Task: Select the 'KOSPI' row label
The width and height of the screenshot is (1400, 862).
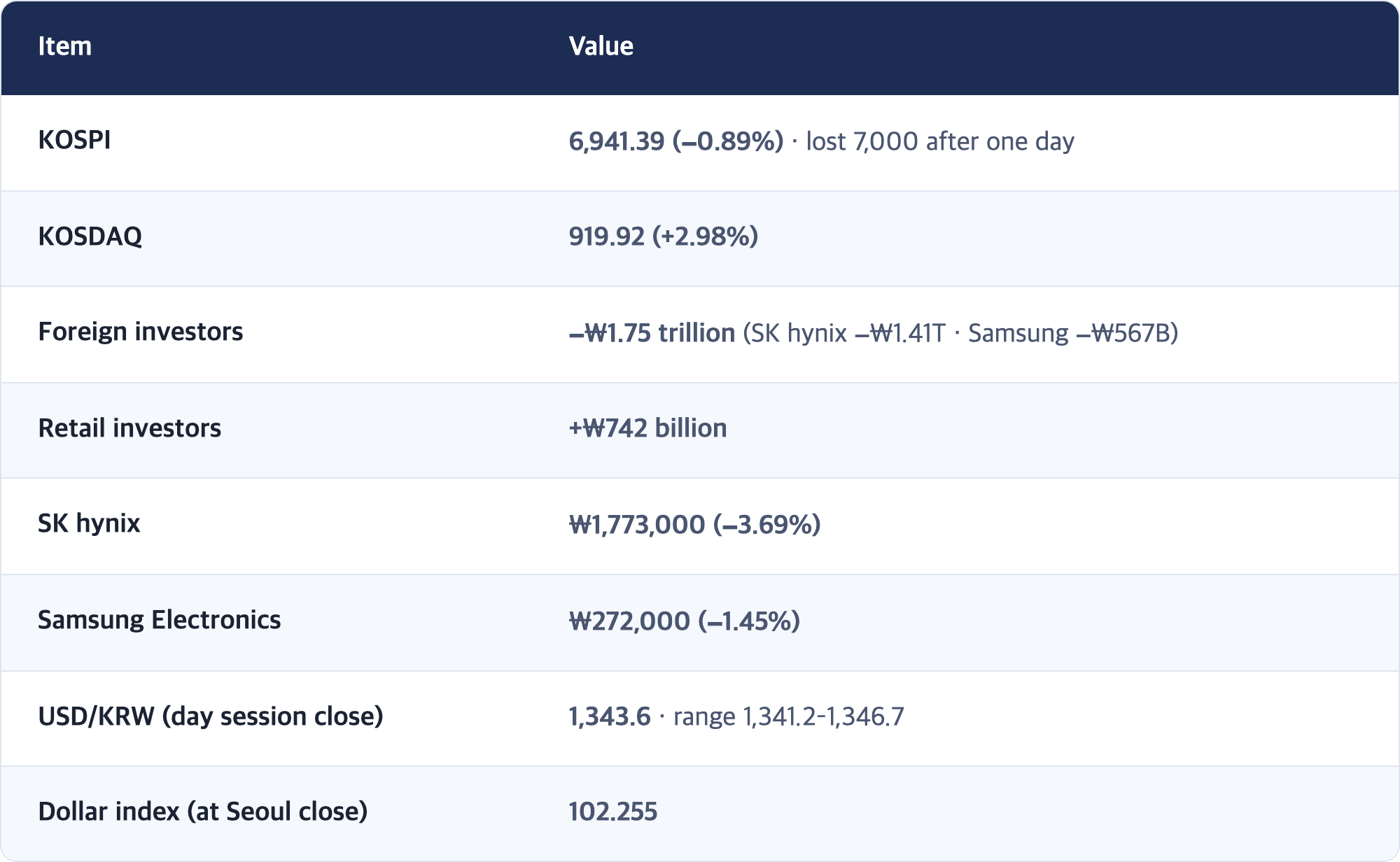Action: tap(74, 140)
